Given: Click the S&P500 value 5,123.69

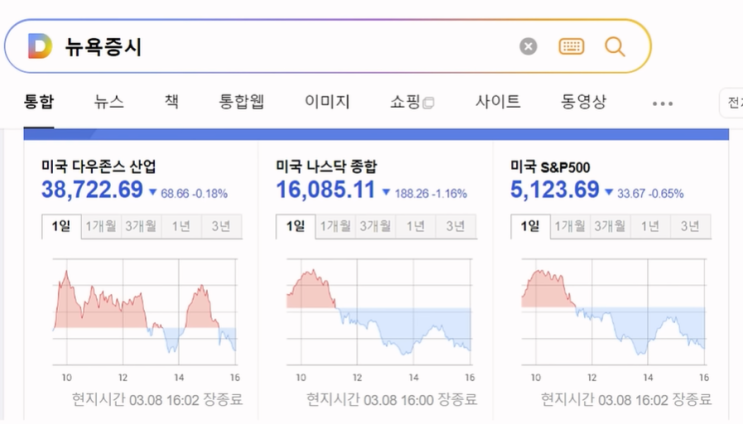Looking at the screenshot, I should click(555, 189).
